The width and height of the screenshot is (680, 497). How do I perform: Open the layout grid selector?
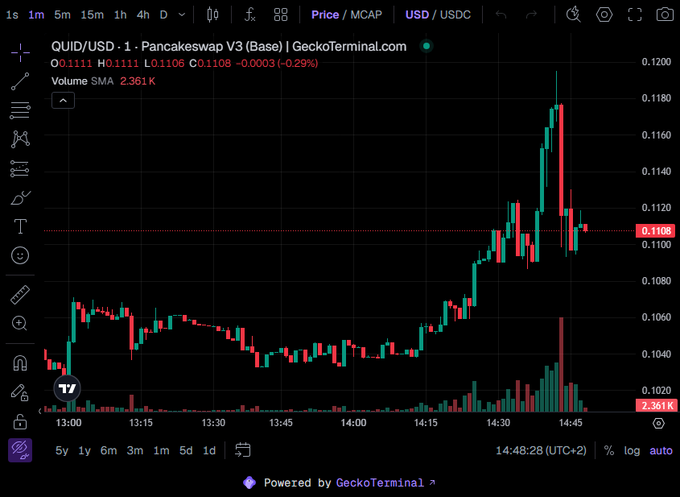click(281, 15)
